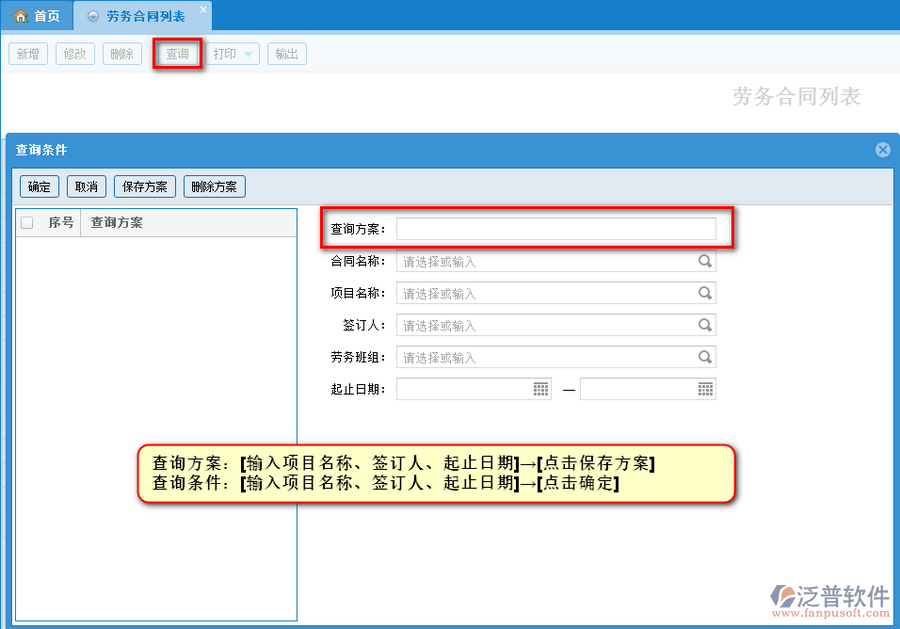Switch to the 劳务合同列表 tab
The height and width of the screenshot is (629, 900).
click(x=143, y=16)
